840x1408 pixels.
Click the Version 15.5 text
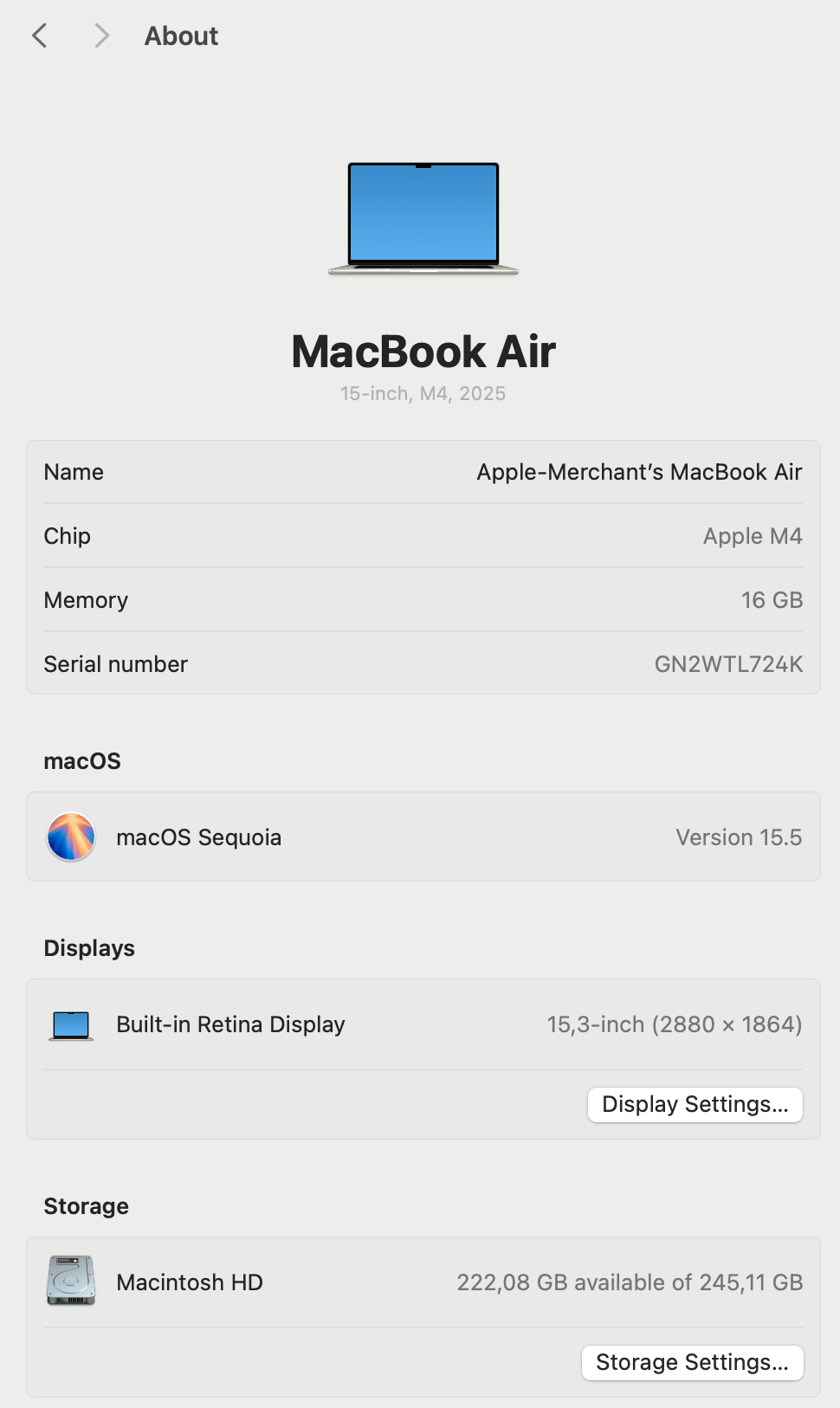pyautogui.click(x=739, y=837)
